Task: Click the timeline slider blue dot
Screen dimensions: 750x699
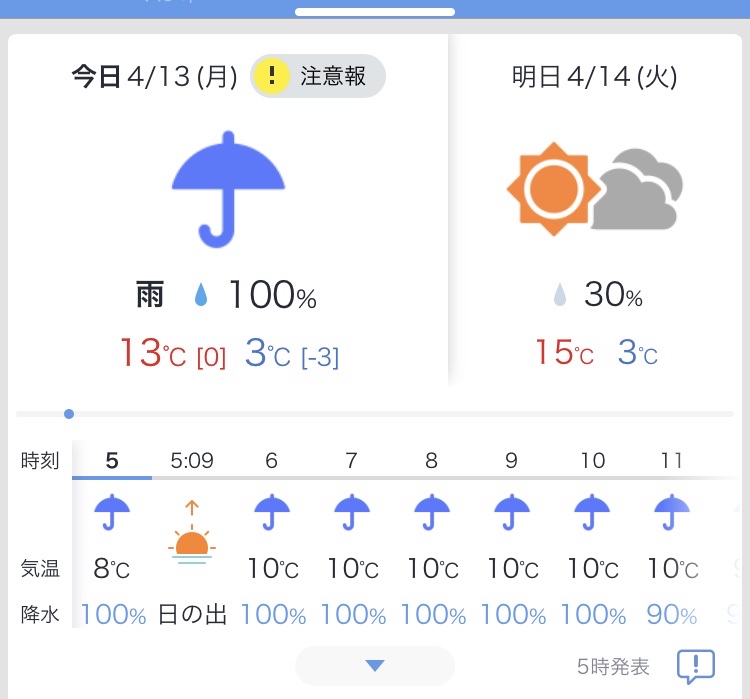Action: pyautogui.click(x=69, y=414)
